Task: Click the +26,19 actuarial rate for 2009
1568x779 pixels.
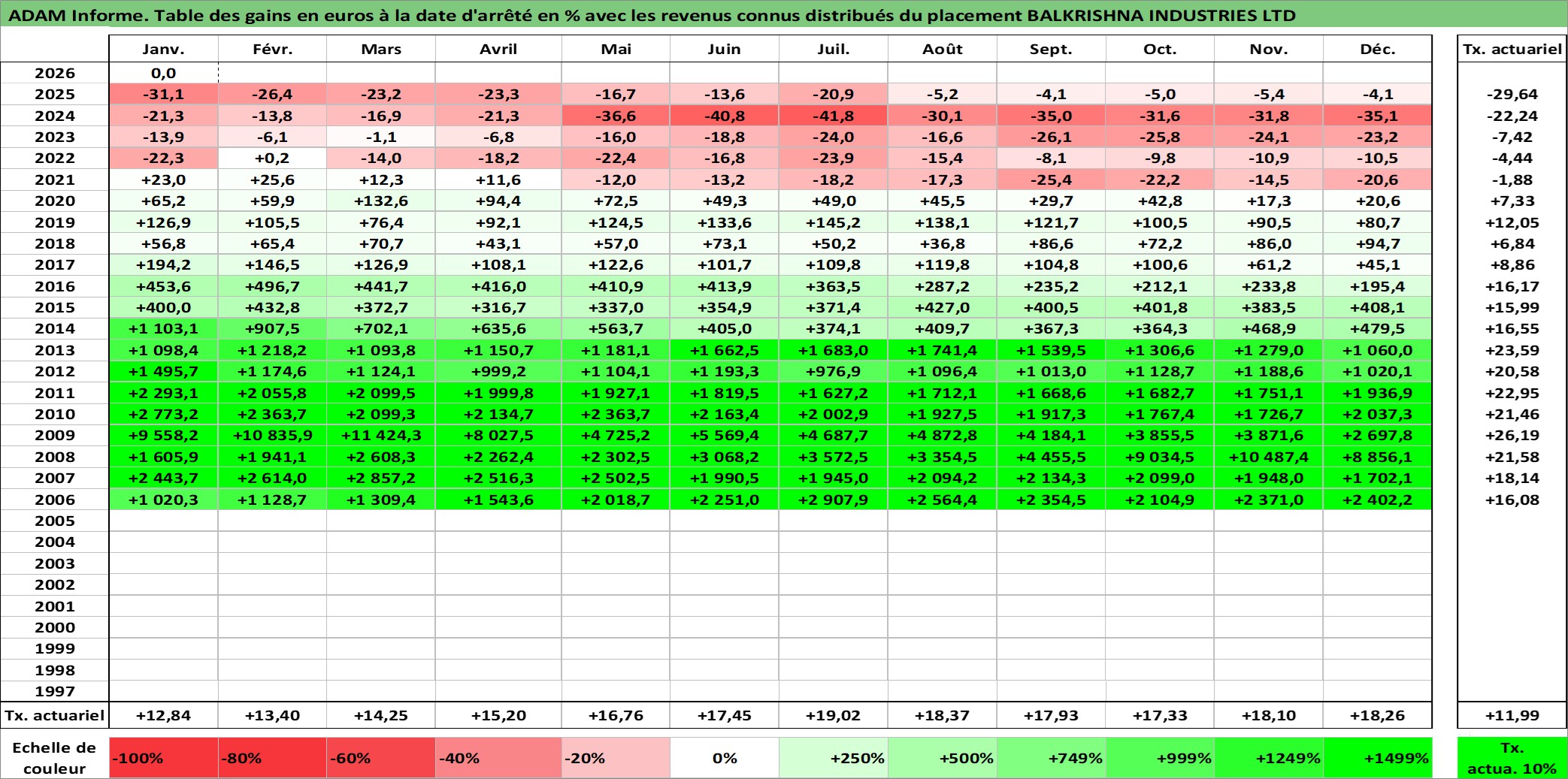Action: coord(1512,435)
